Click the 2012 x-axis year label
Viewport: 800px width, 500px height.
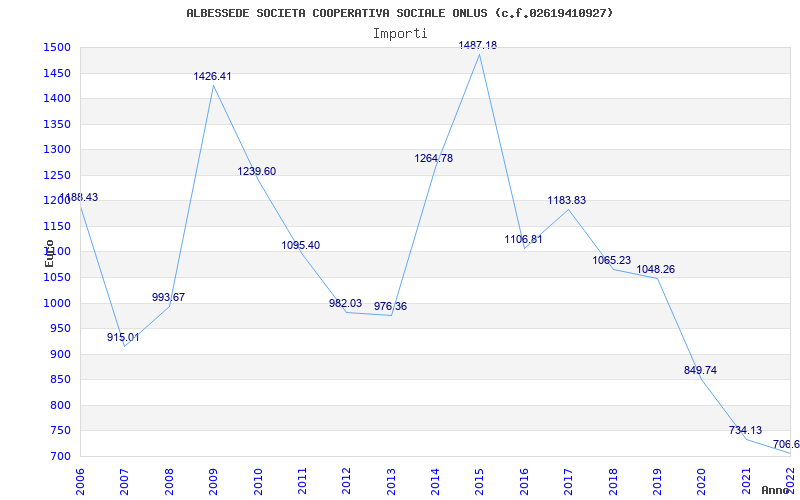pos(346,481)
